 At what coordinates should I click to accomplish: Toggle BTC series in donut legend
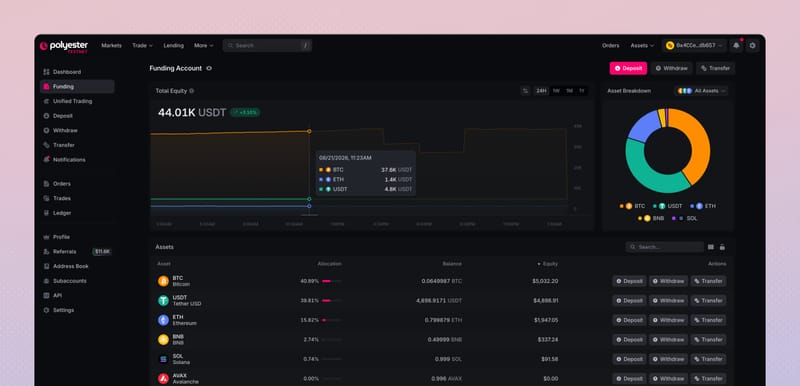[x=632, y=206]
